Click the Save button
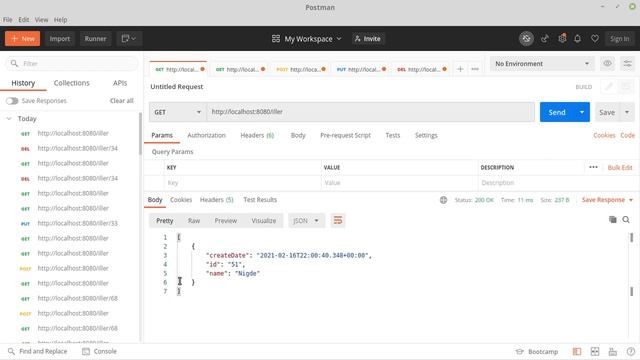 click(x=607, y=112)
